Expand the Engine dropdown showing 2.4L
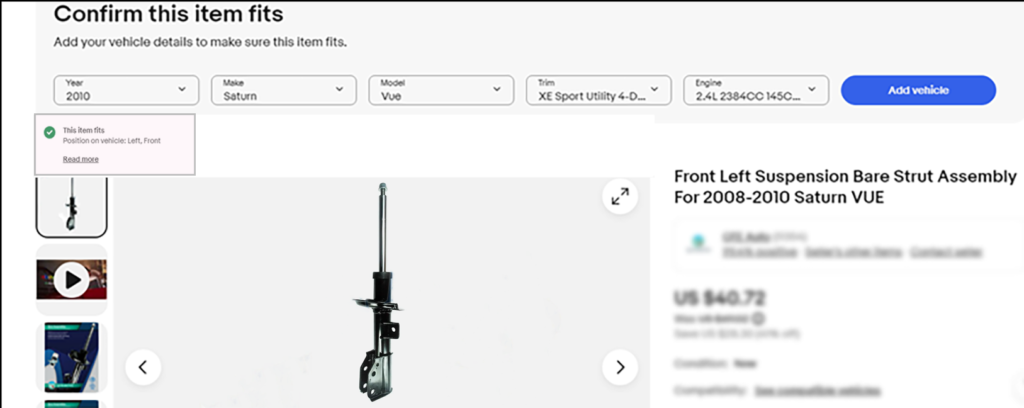The image size is (1024, 408). (756, 90)
